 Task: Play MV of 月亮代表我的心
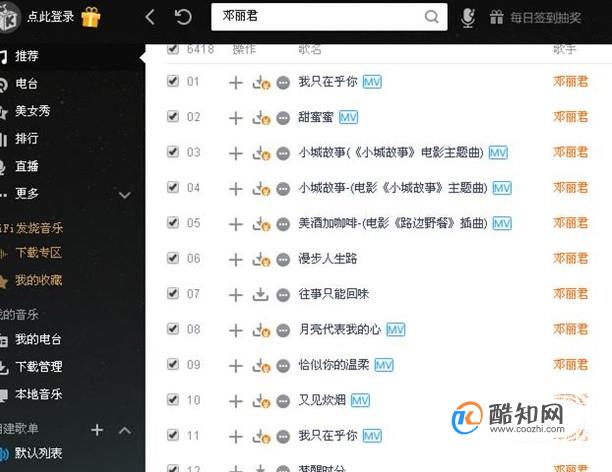395,330
